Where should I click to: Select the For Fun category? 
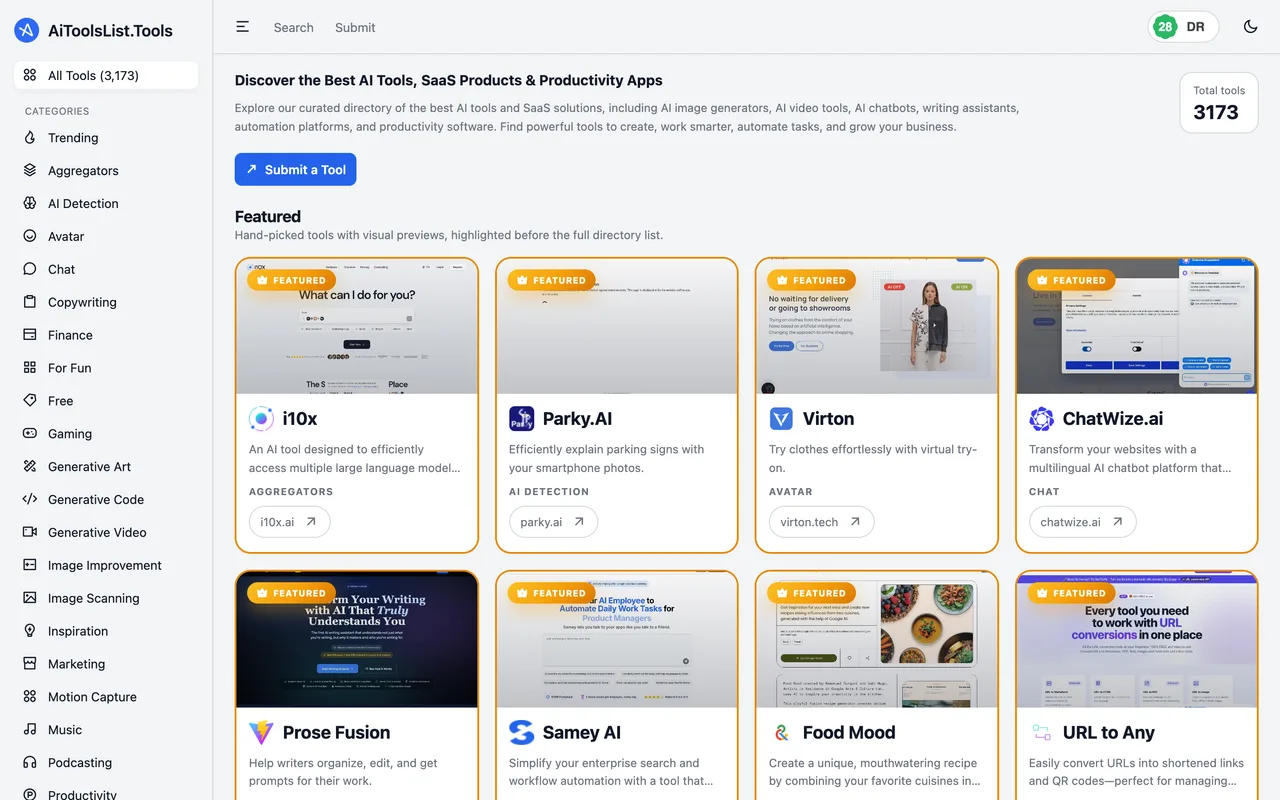point(106,368)
